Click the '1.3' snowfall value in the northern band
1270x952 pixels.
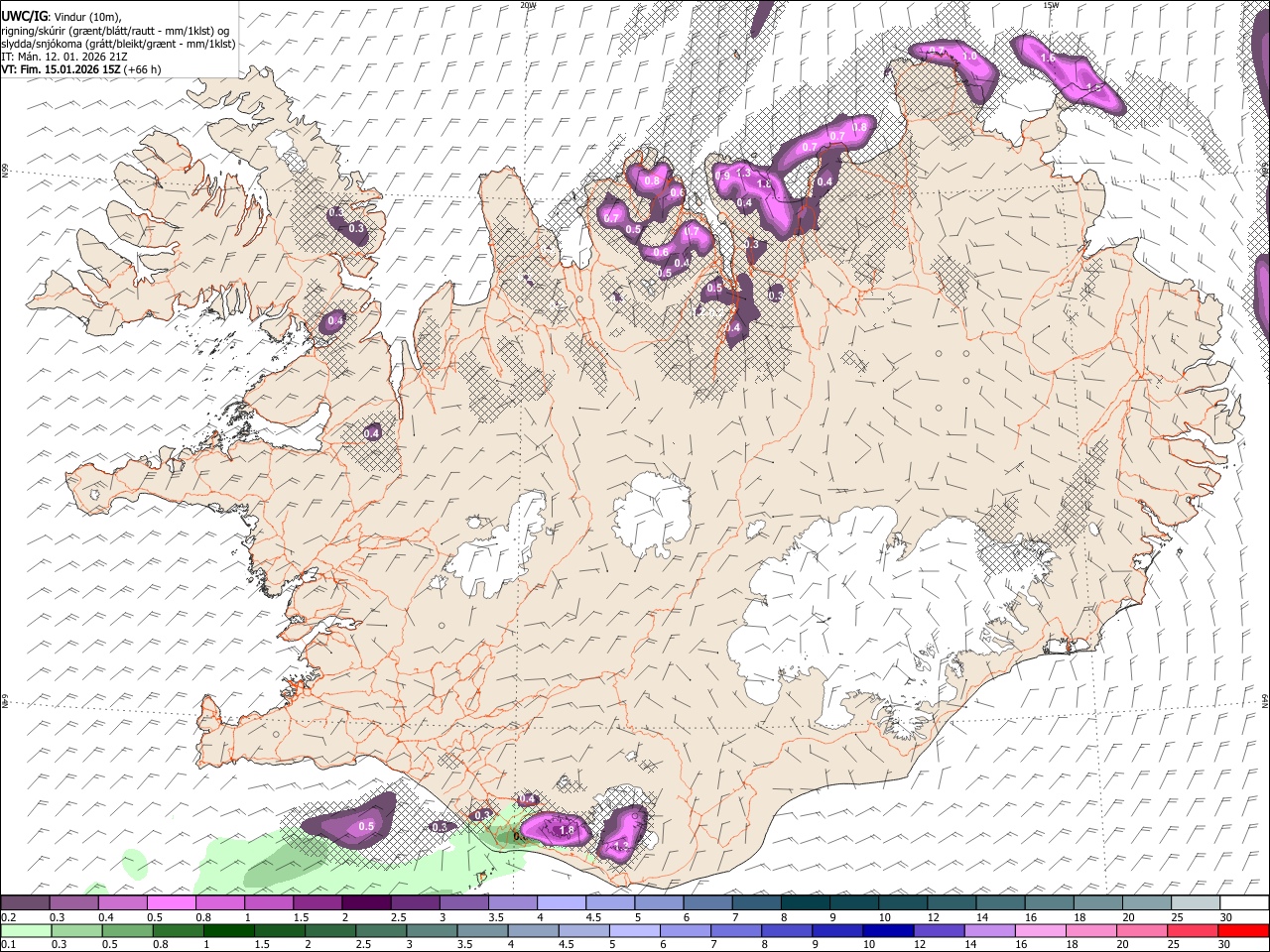pos(744,173)
